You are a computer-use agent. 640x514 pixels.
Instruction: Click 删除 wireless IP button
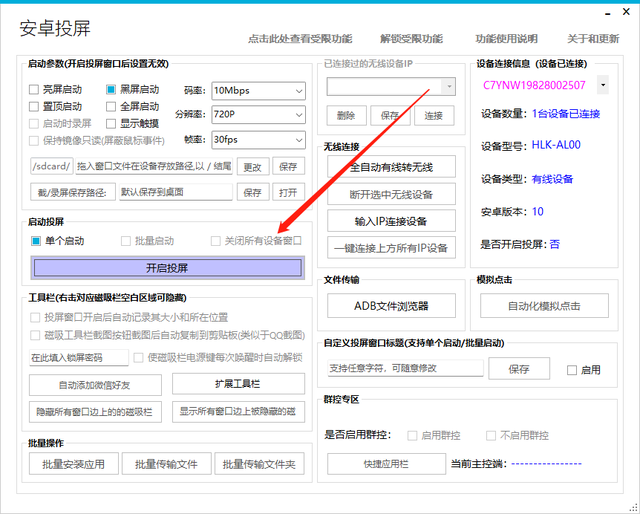pos(346,116)
